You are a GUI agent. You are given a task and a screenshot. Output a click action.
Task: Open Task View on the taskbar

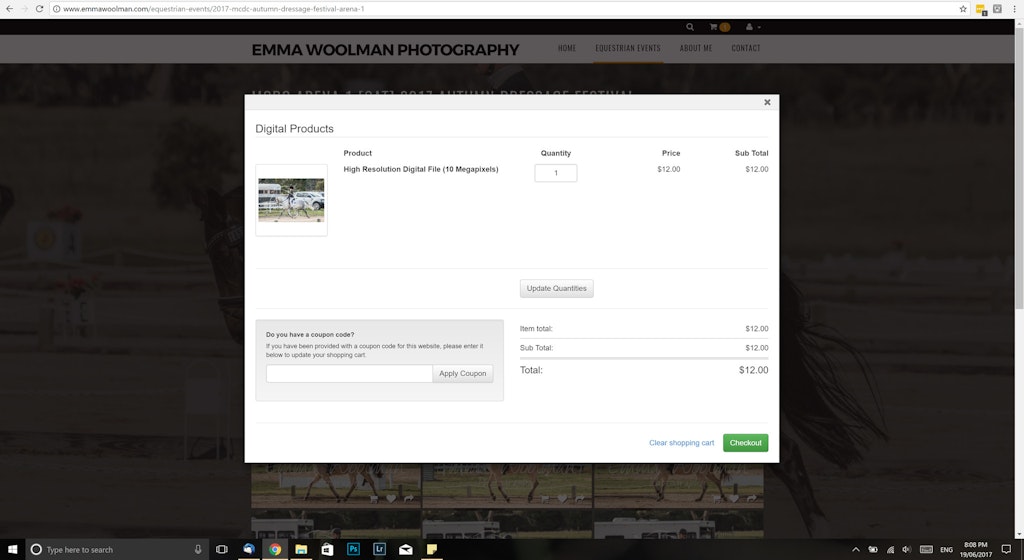click(222, 550)
